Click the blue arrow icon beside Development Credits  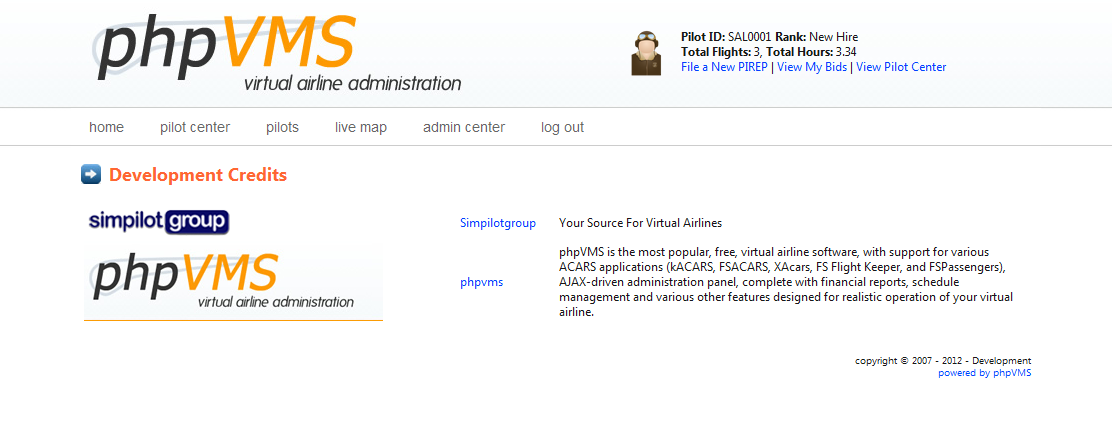(91, 175)
